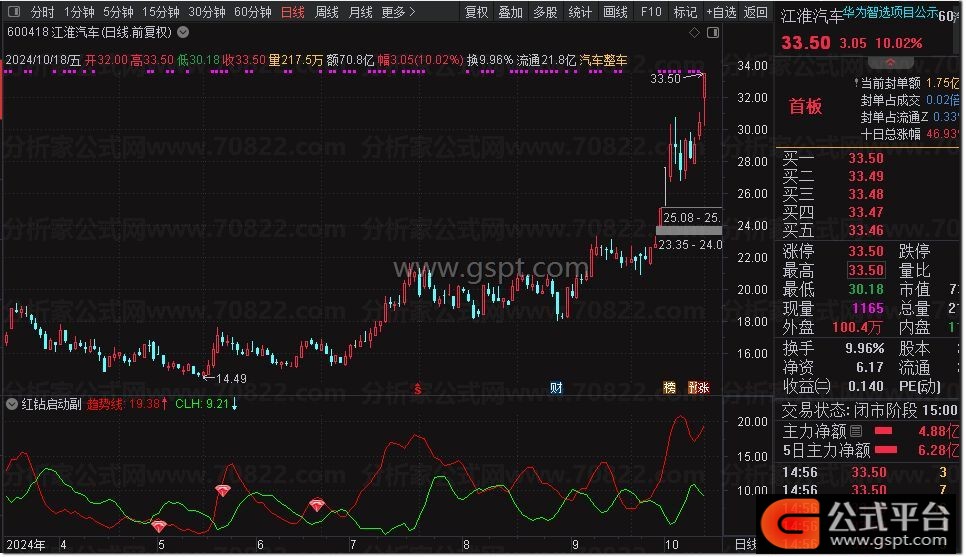Open indicator menu arrow beside 红钻启动副
This screenshot has width=966, height=557.
pyautogui.click(x=12, y=404)
